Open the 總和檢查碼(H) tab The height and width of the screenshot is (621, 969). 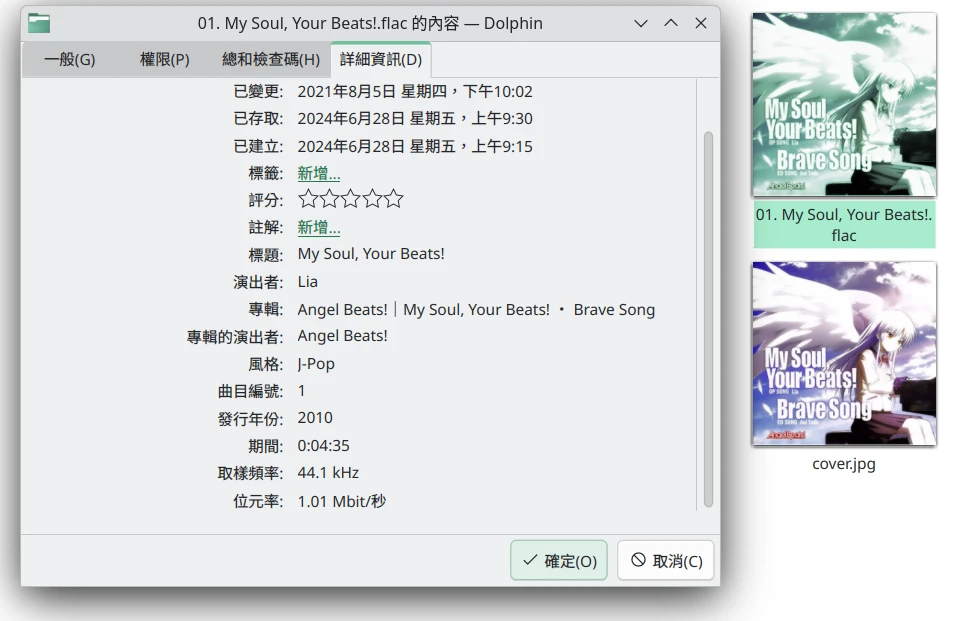(x=271, y=59)
